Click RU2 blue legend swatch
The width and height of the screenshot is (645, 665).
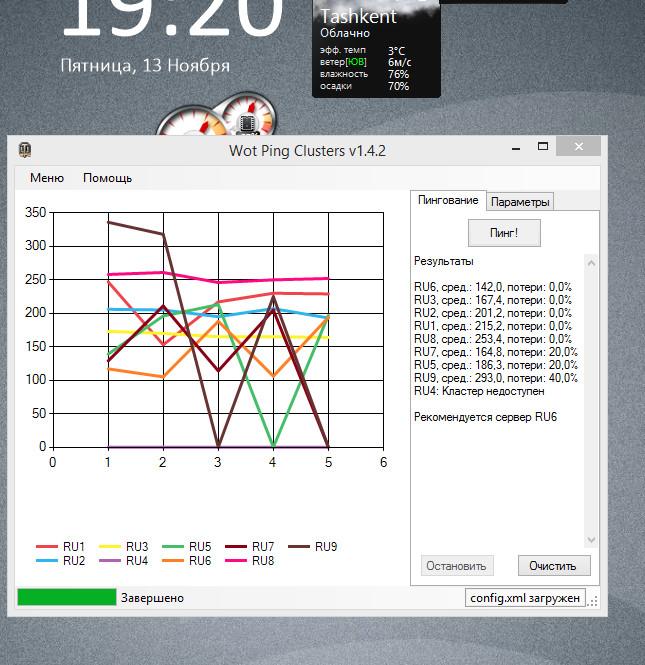coord(47,561)
